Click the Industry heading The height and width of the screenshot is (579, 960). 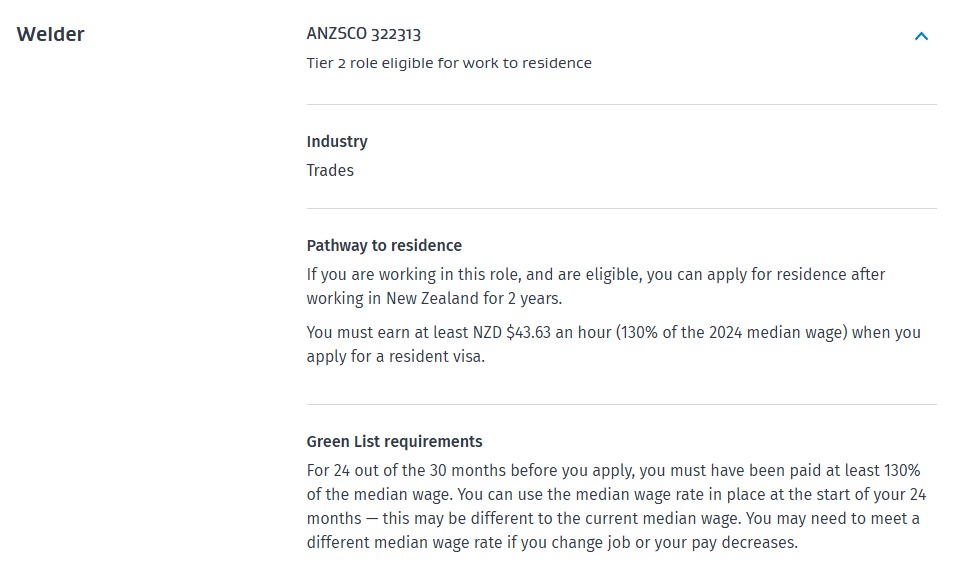(x=337, y=141)
